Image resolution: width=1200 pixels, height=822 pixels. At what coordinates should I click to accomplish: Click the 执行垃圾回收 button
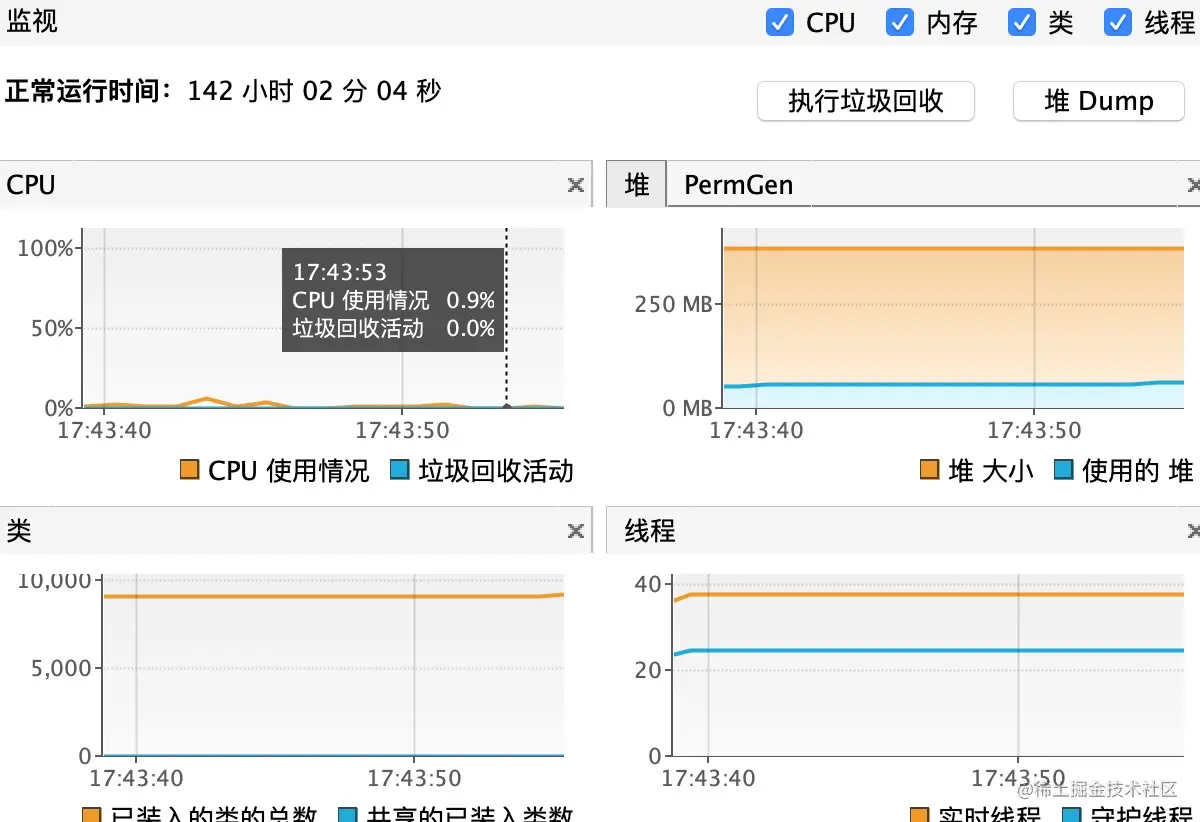(865, 101)
